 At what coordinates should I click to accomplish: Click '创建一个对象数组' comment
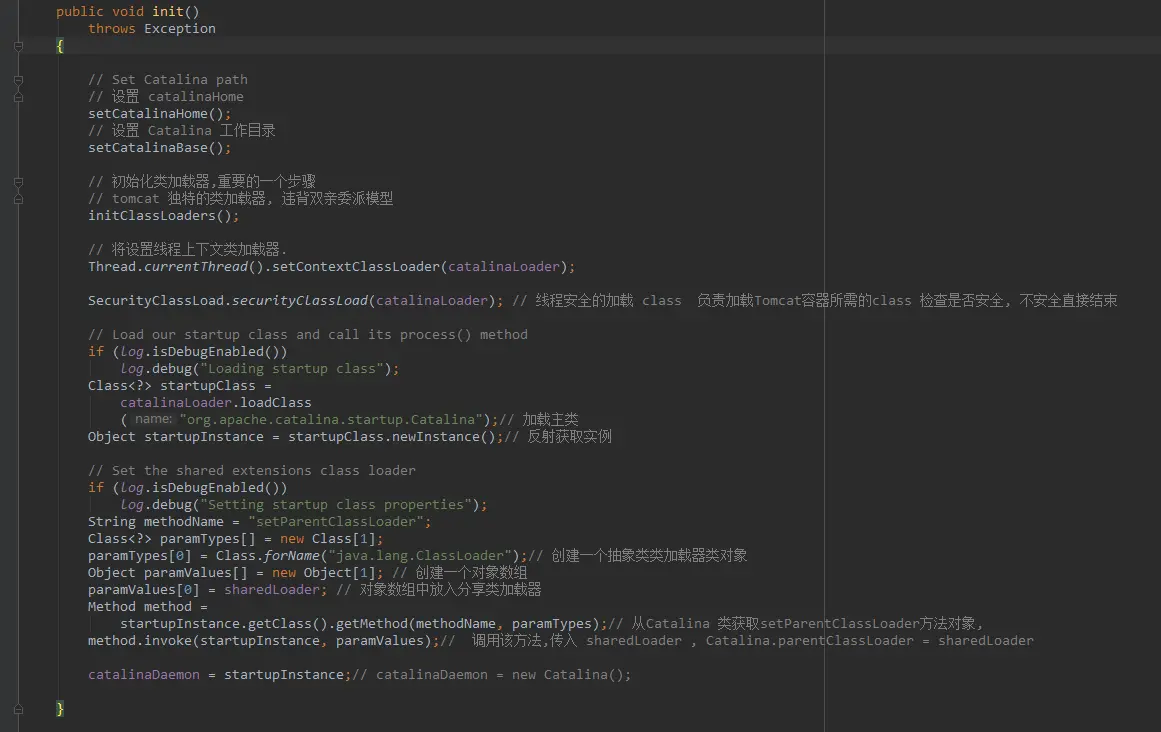pyautogui.click(x=460, y=574)
